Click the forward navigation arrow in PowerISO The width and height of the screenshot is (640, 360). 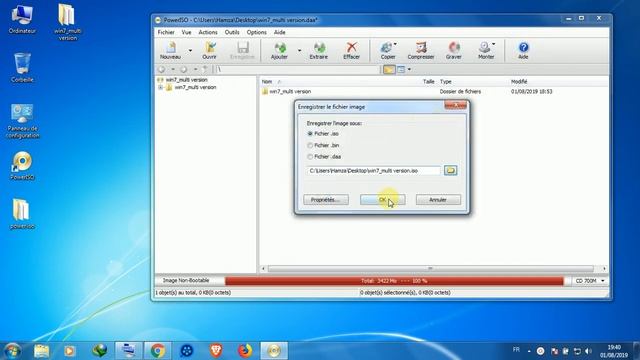click(x=184, y=69)
